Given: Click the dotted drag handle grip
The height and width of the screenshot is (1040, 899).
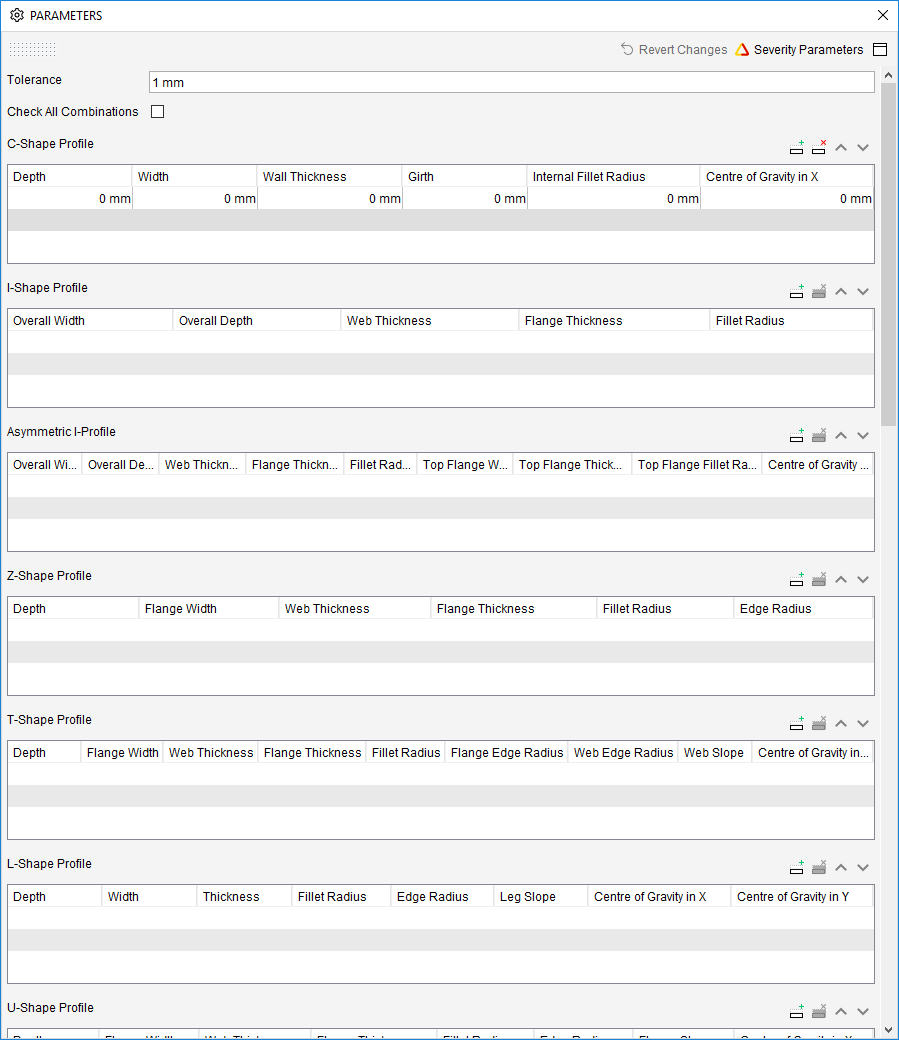Looking at the screenshot, I should coord(33,49).
